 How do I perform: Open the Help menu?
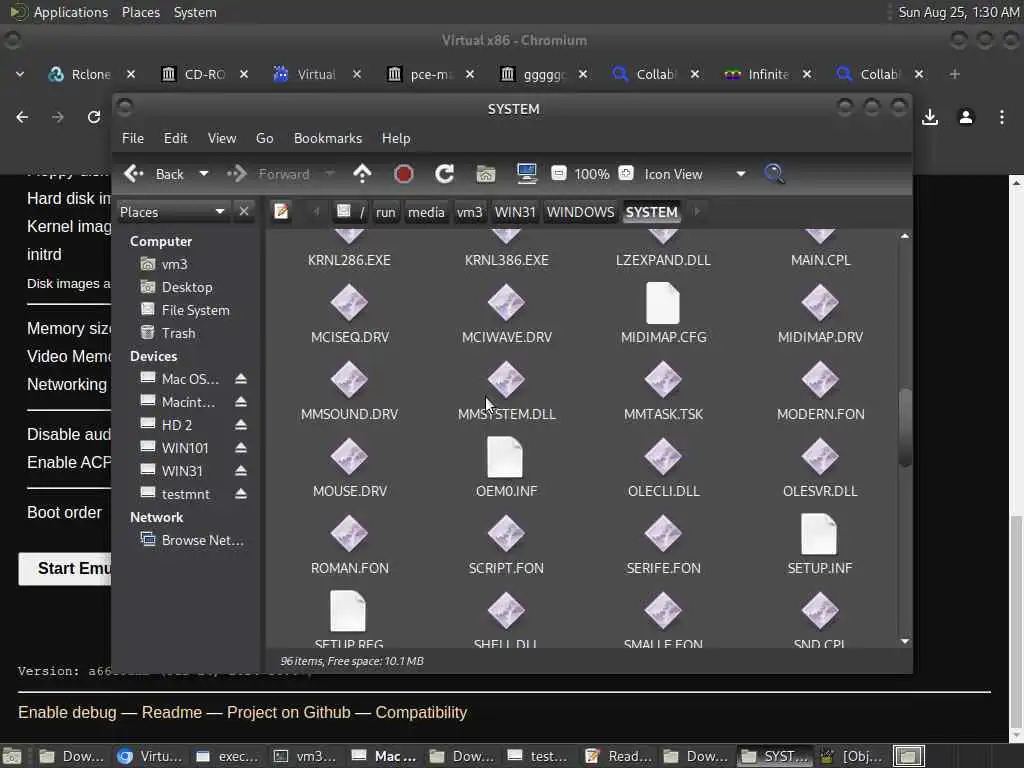tap(396, 138)
